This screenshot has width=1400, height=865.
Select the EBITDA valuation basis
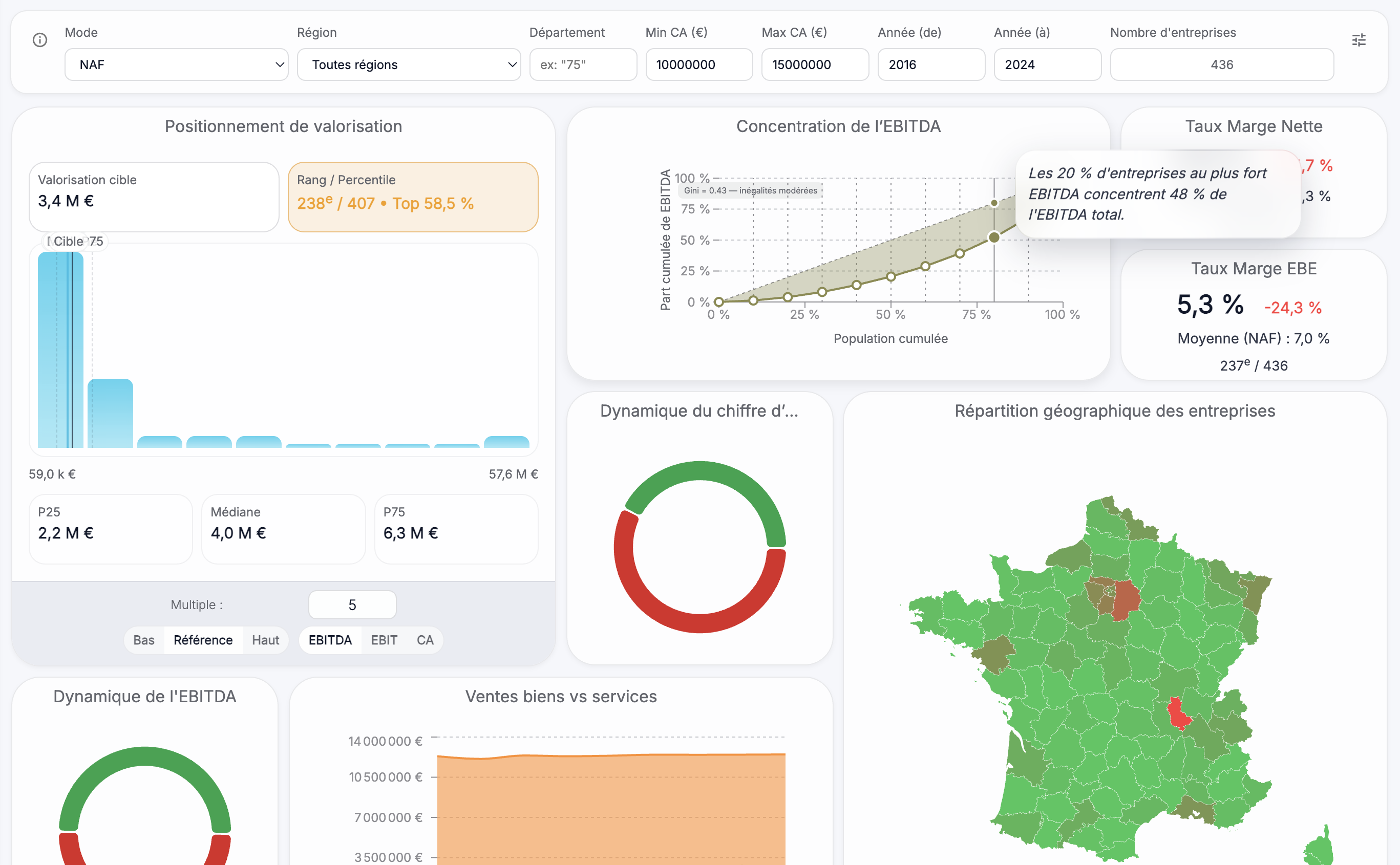(330, 640)
